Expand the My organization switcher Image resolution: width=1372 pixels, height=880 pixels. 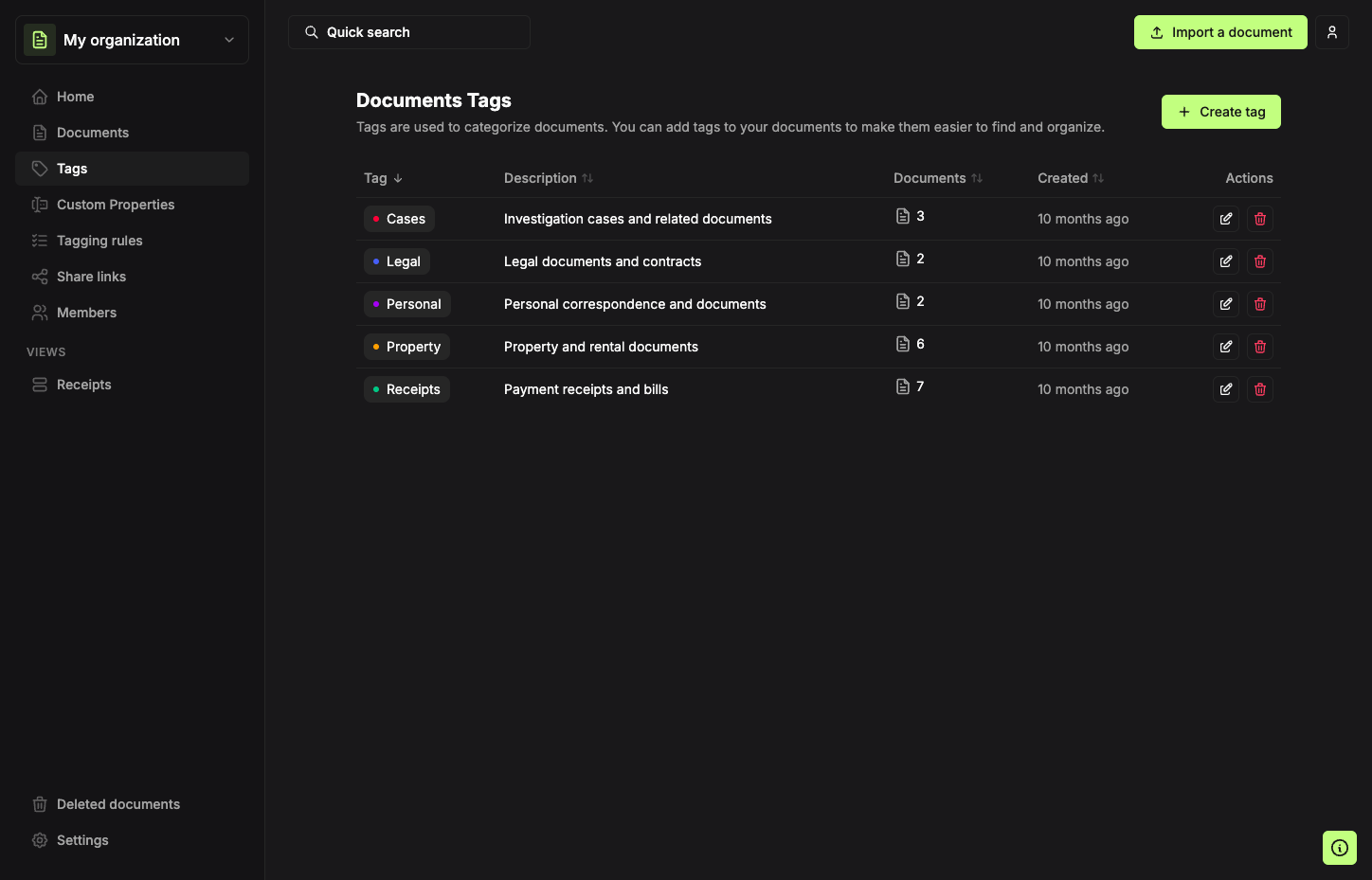tap(132, 40)
